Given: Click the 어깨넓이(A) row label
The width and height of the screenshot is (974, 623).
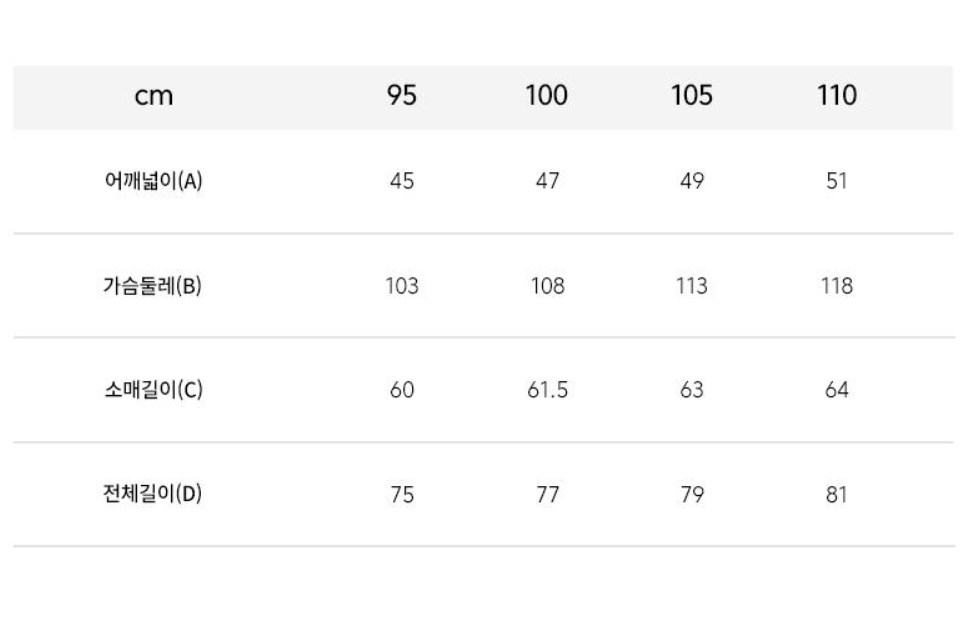Looking at the screenshot, I should (x=153, y=181).
